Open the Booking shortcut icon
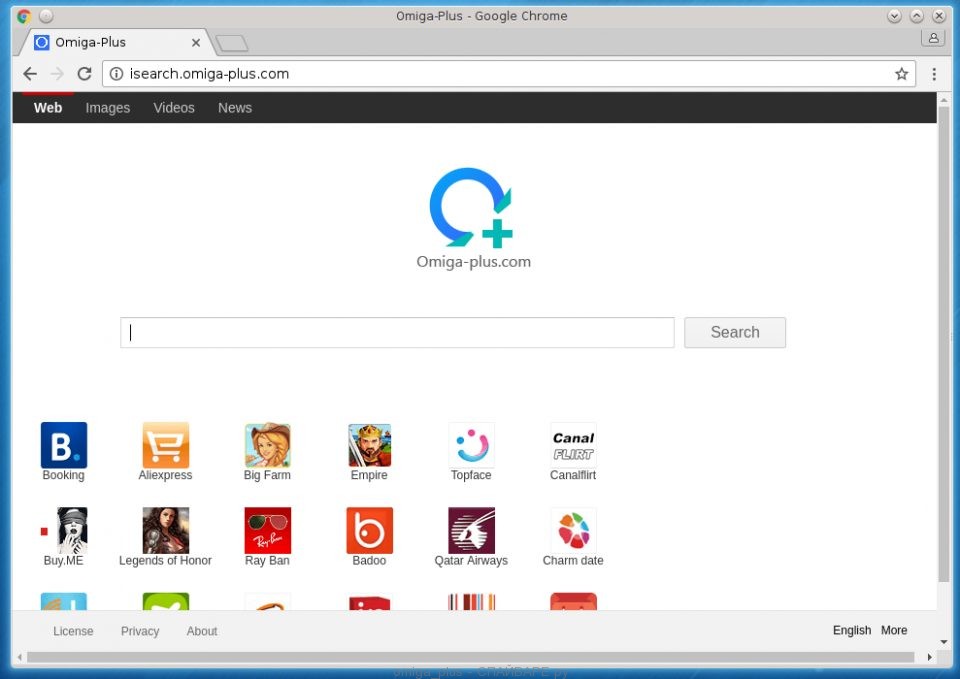 click(63, 445)
